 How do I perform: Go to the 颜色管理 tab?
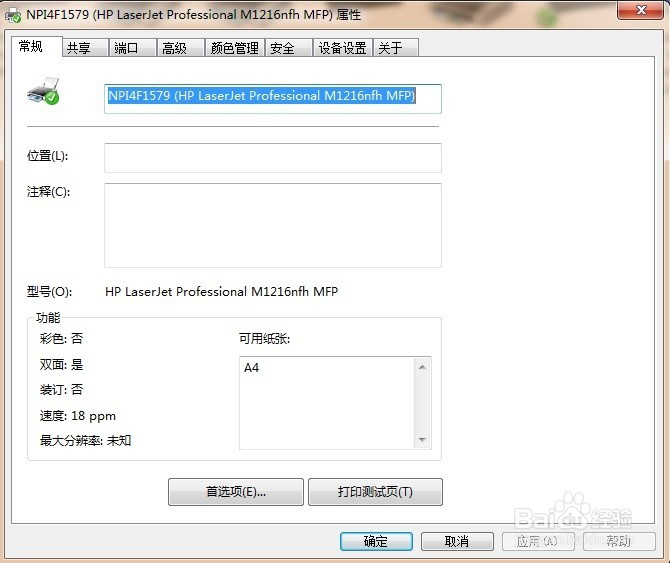[235, 48]
